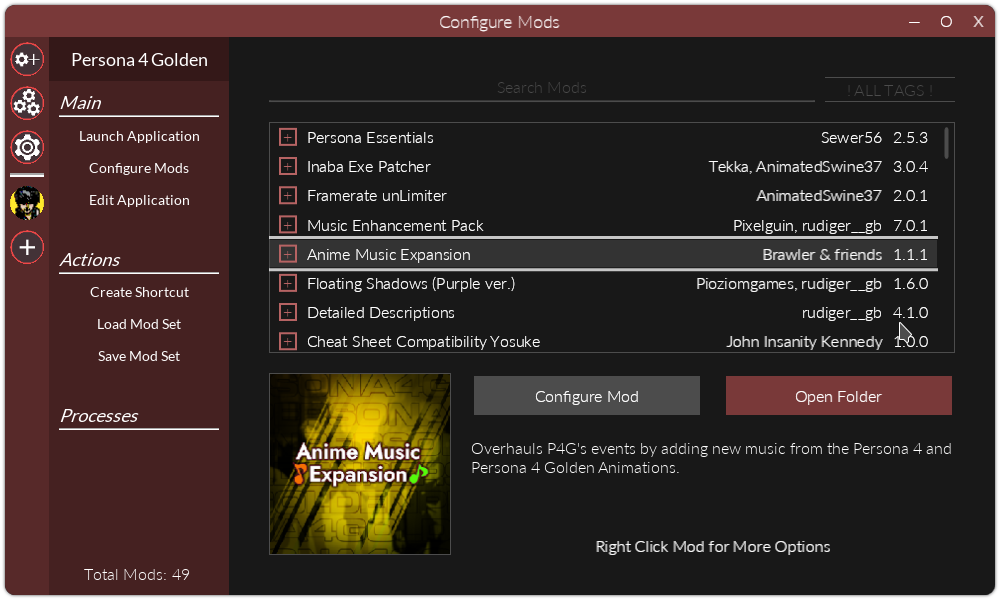Click Create Shortcut under Actions
This screenshot has height=600, width=1000.
tap(139, 292)
